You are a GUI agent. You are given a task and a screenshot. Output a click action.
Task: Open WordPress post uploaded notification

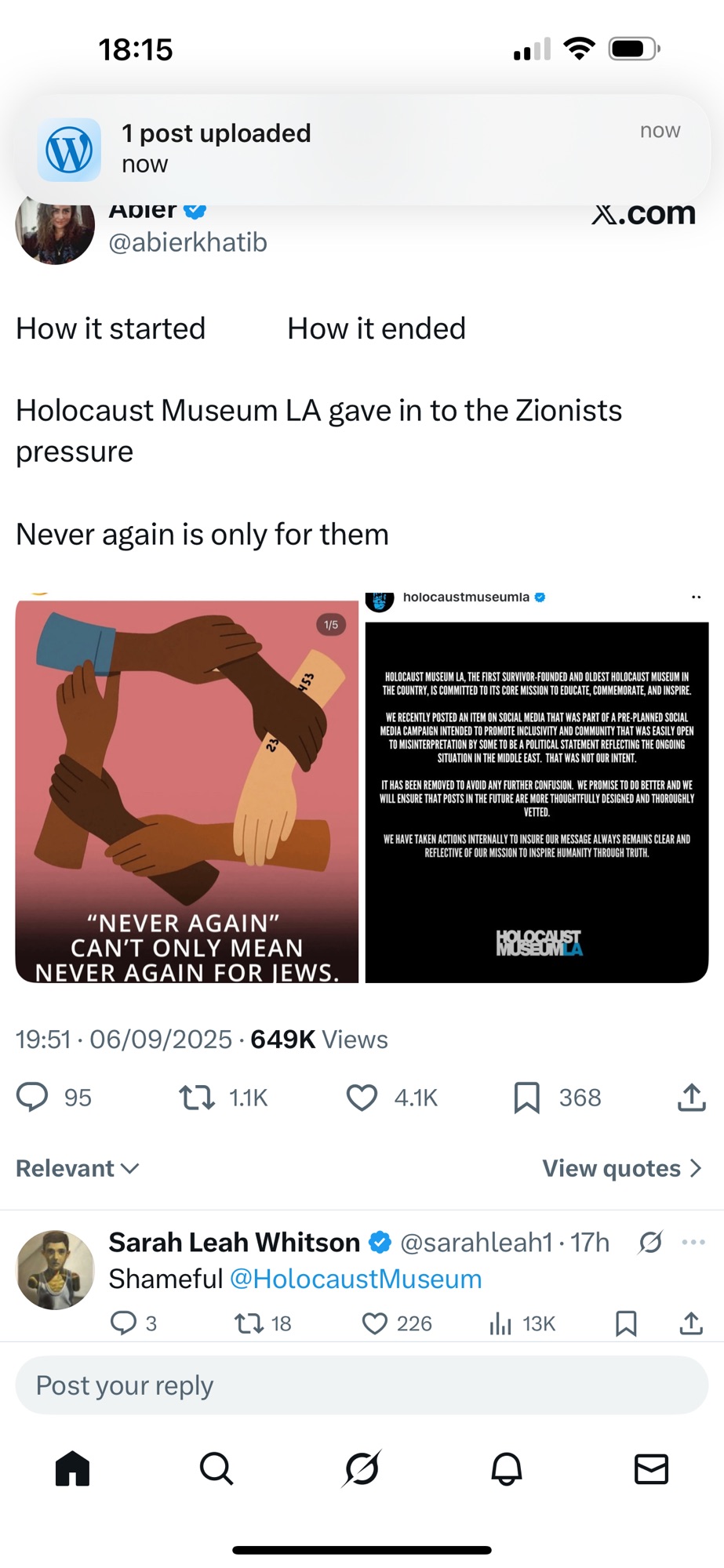pyautogui.click(x=362, y=149)
